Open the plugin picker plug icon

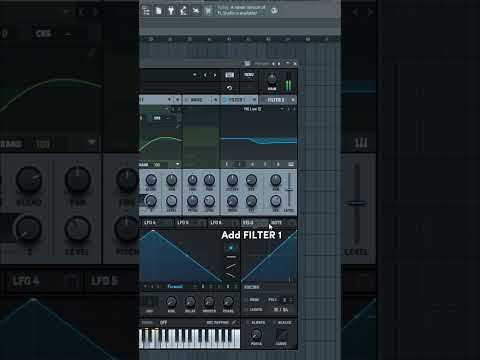(171, 11)
